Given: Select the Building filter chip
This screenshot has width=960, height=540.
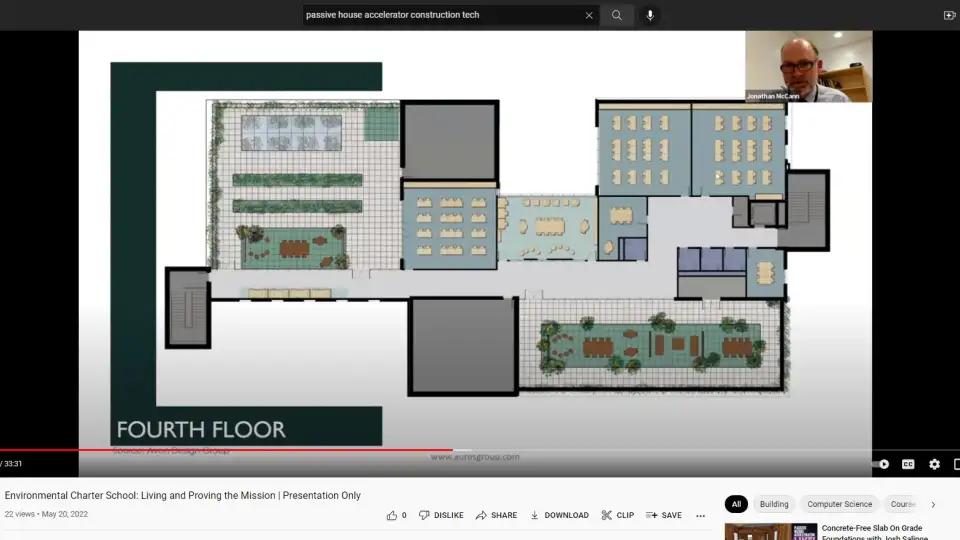Looking at the screenshot, I should point(773,504).
